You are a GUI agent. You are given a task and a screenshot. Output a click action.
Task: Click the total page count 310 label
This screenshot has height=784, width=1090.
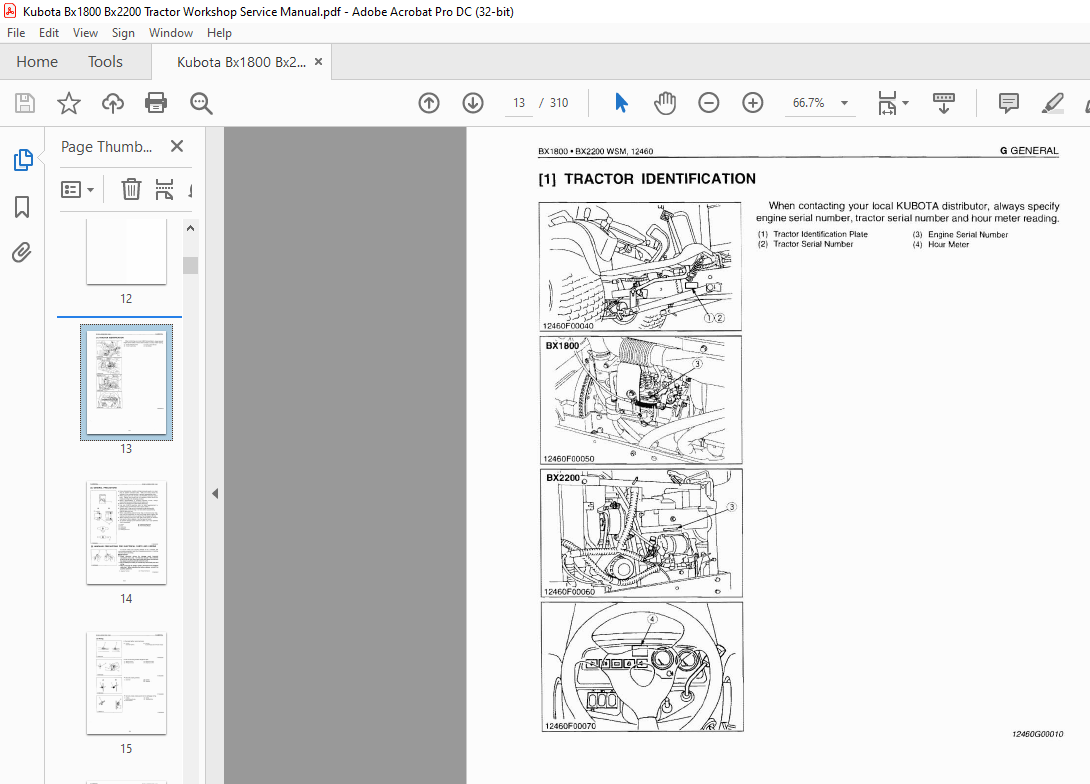pyautogui.click(x=559, y=103)
